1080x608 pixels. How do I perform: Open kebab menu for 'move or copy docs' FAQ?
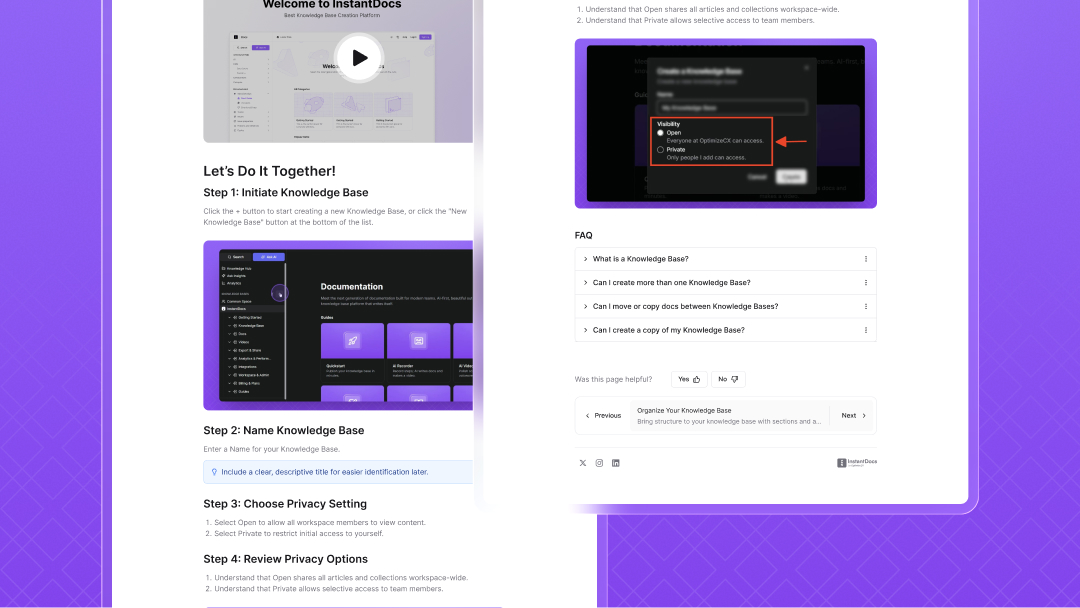tap(866, 306)
